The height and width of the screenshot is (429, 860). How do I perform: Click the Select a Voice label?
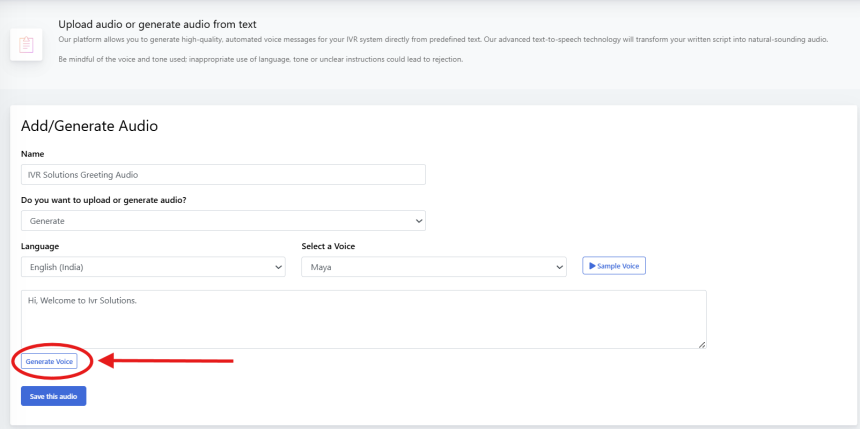coord(328,245)
